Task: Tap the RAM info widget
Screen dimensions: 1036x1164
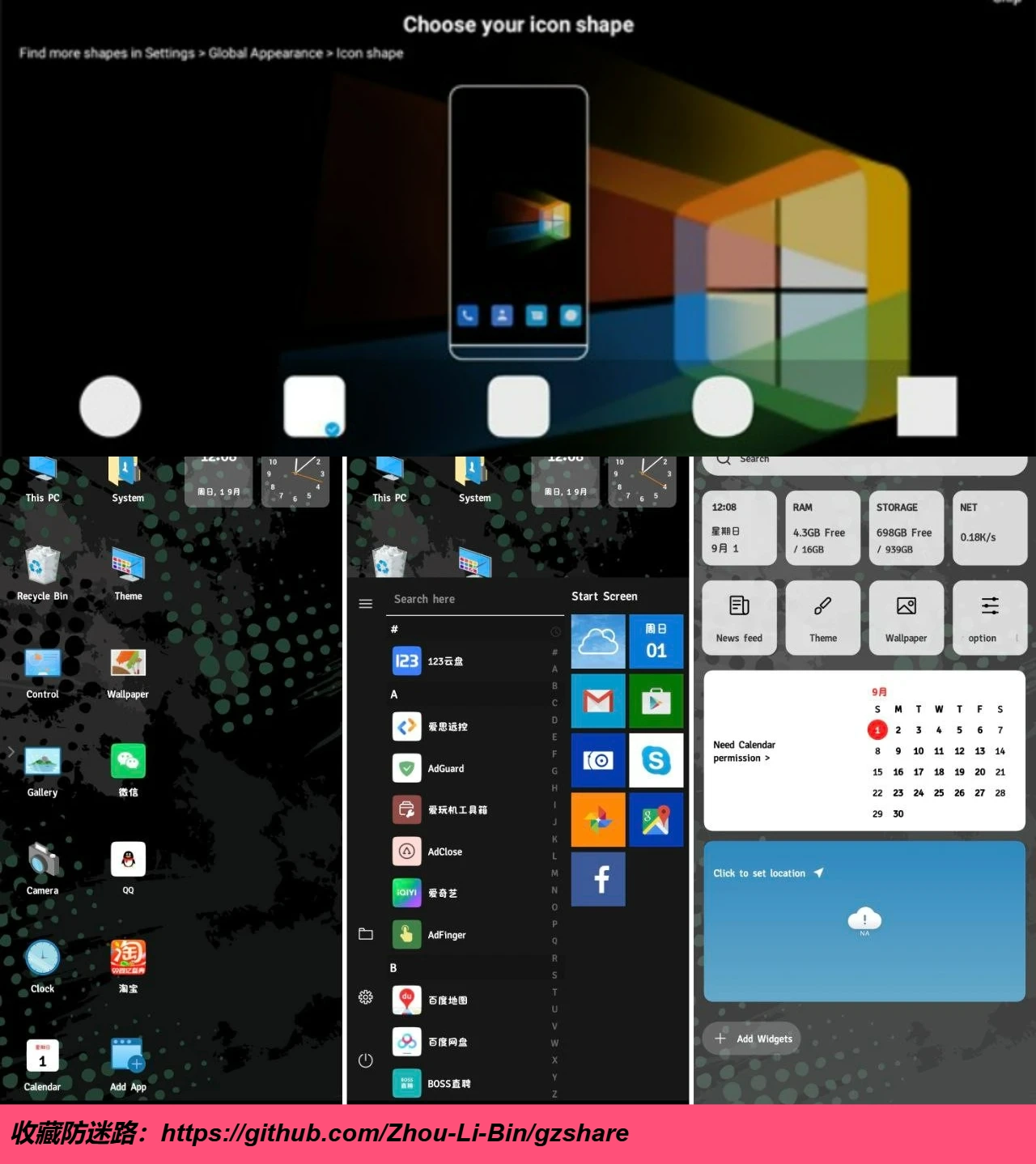Action: (823, 528)
